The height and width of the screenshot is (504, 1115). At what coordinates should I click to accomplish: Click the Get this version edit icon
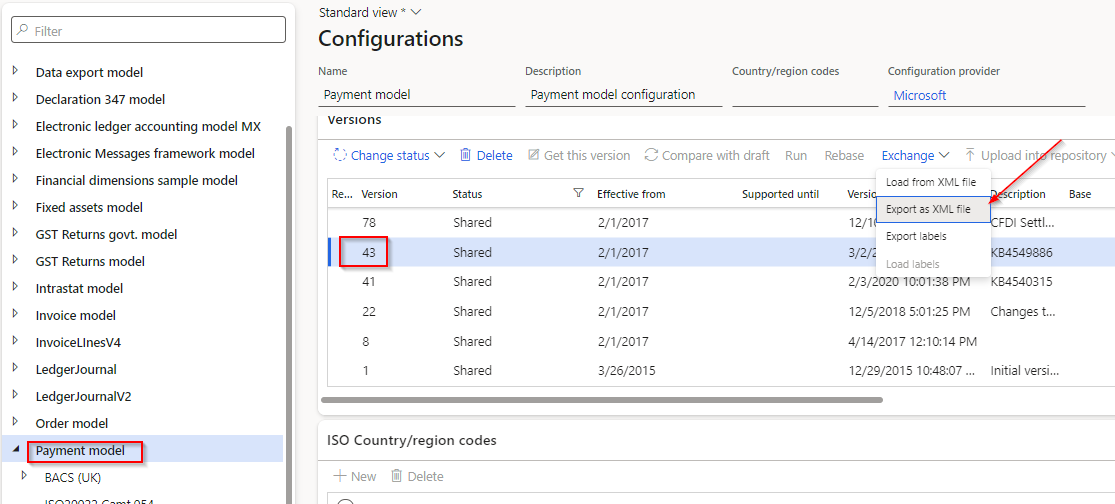tap(533, 155)
